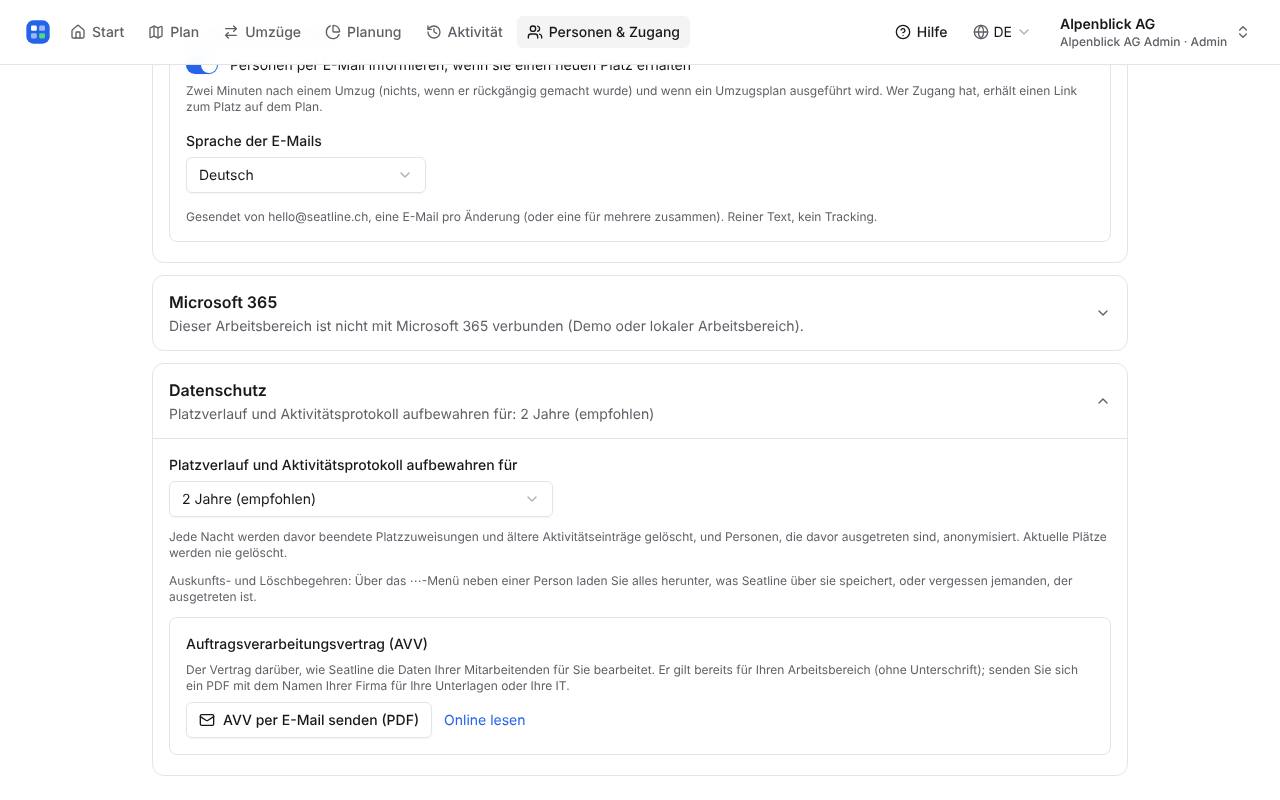Open the DE language selector
The width and height of the screenshot is (1280, 800).
pos(1001,32)
